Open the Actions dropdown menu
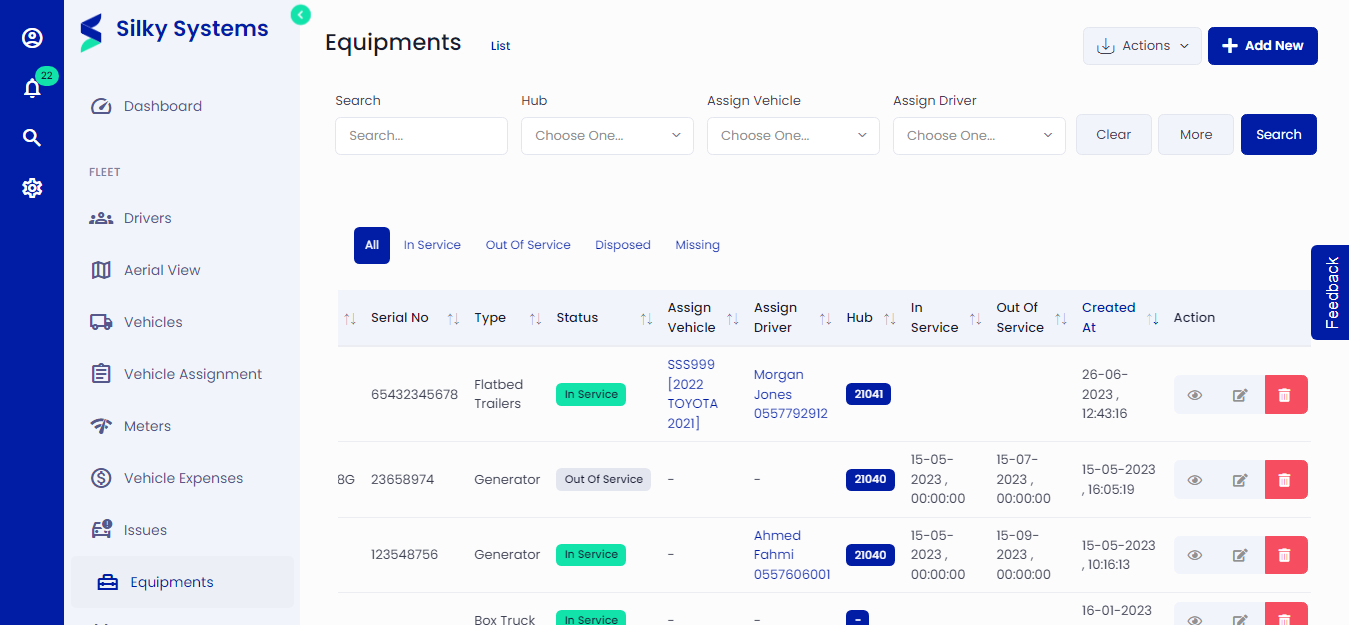The width and height of the screenshot is (1349, 625). [1142, 46]
